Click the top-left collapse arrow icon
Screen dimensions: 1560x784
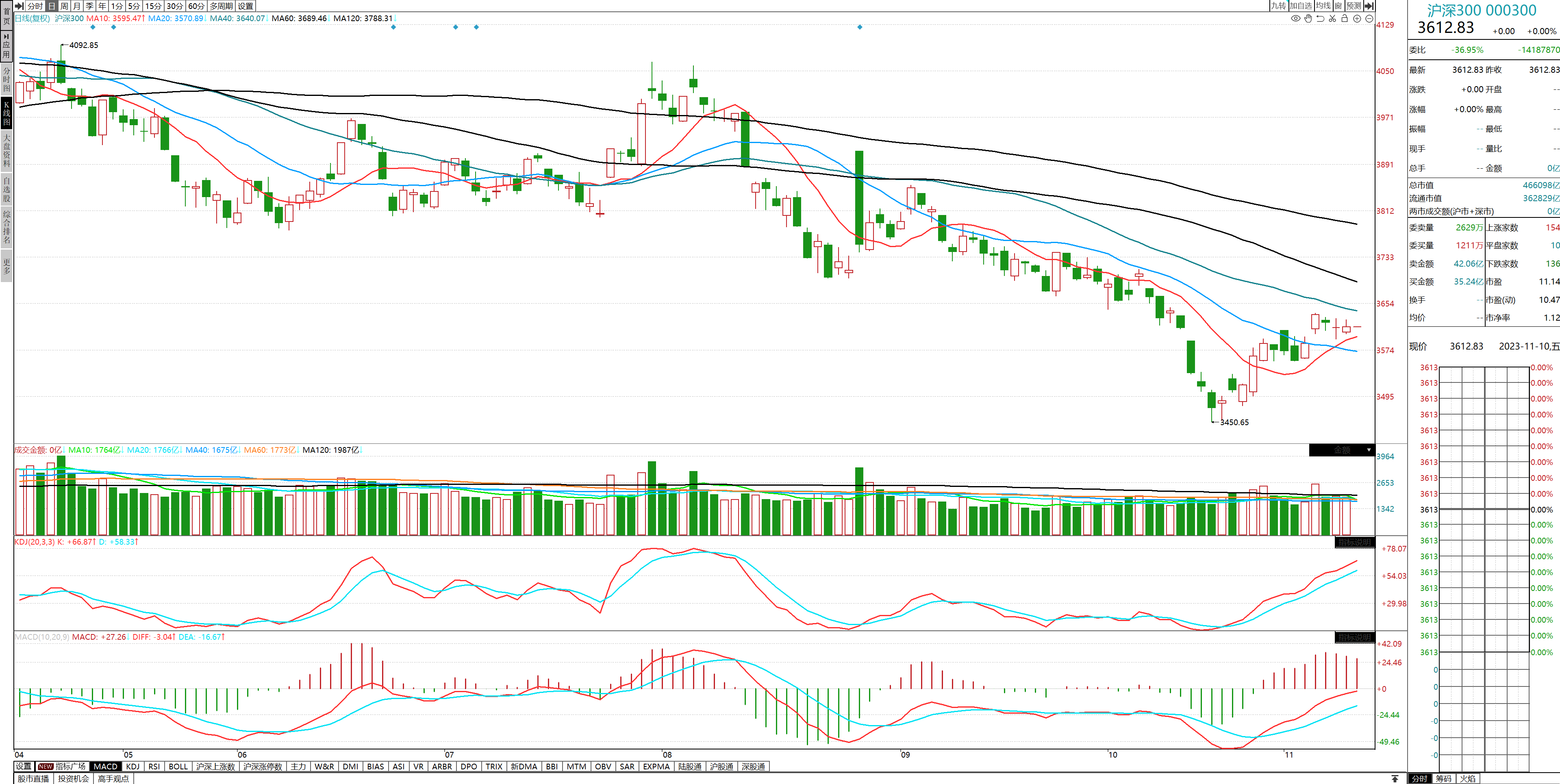click(19, 5)
